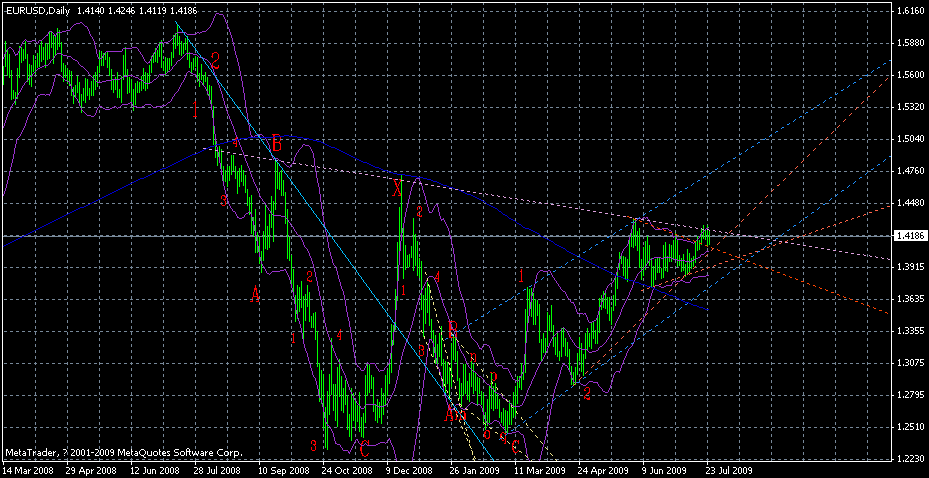This screenshot has width=929, height=478.
Task: Select the 24 Oct 2008 date label
Action: (x=347, y=470)
